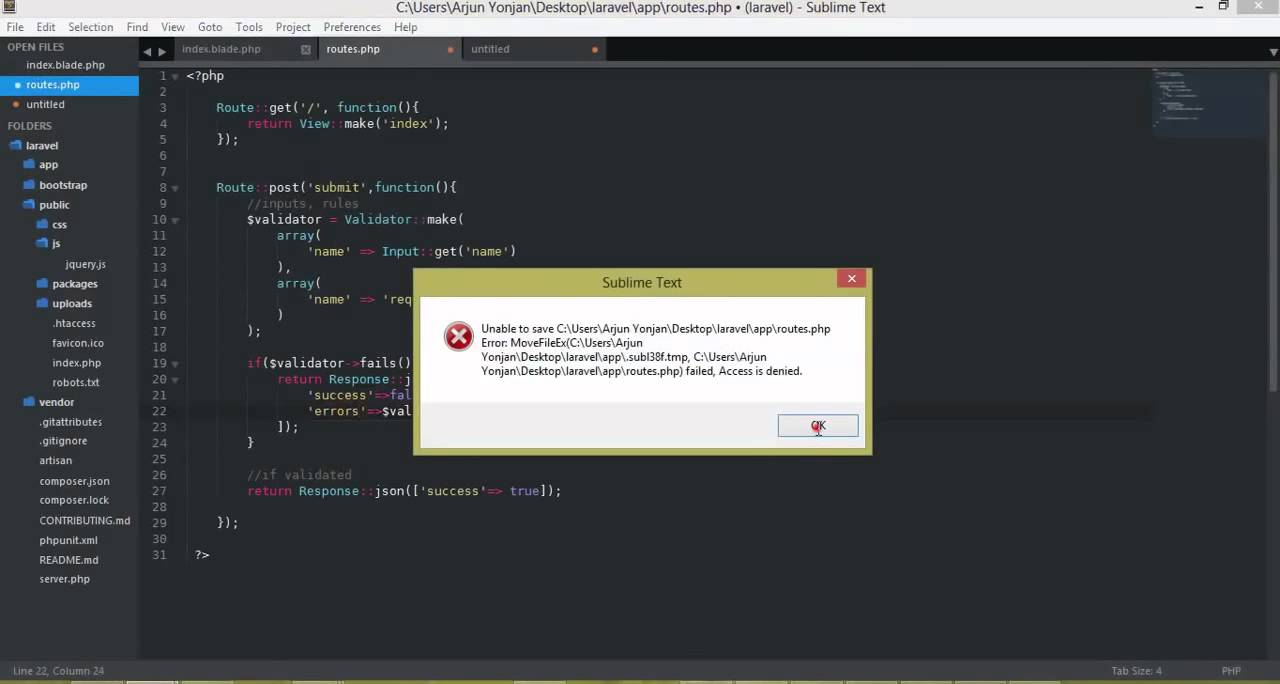Viewport: 1280px width, 684px height.
Task: Open composer.lock in sidebar
Action: pos(74,500)
